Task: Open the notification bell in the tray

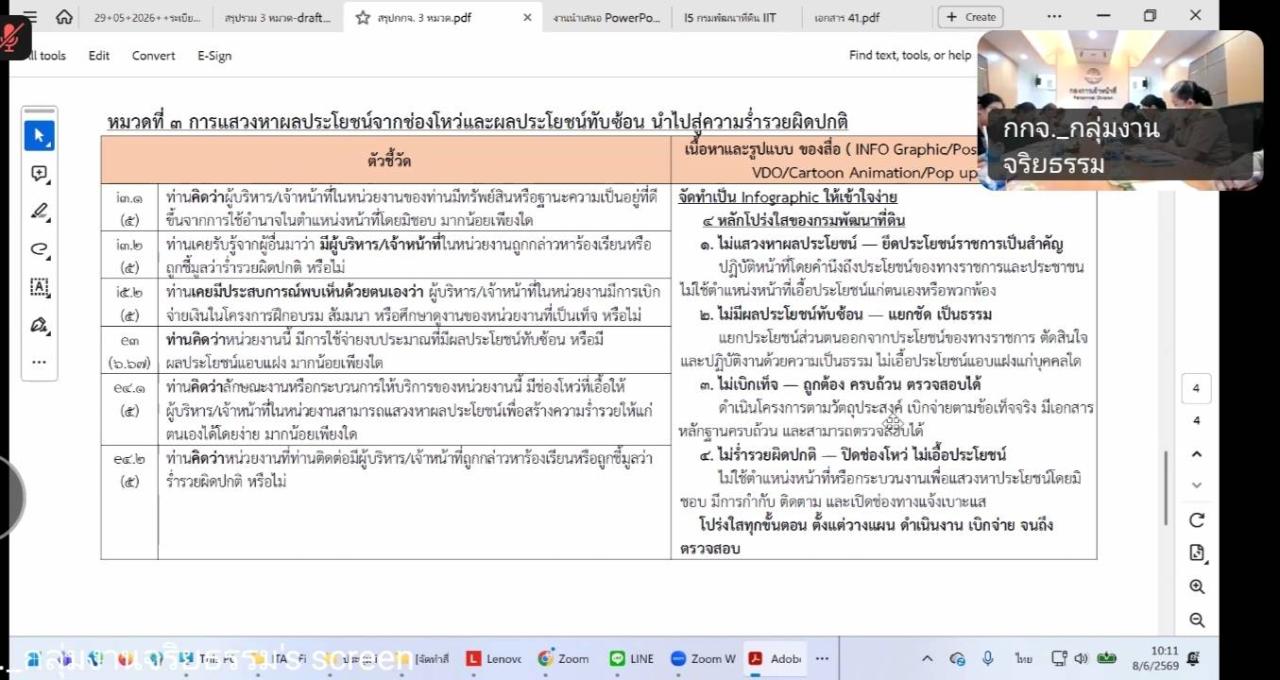Action: pyautogui.click(x=1193, y=658)
